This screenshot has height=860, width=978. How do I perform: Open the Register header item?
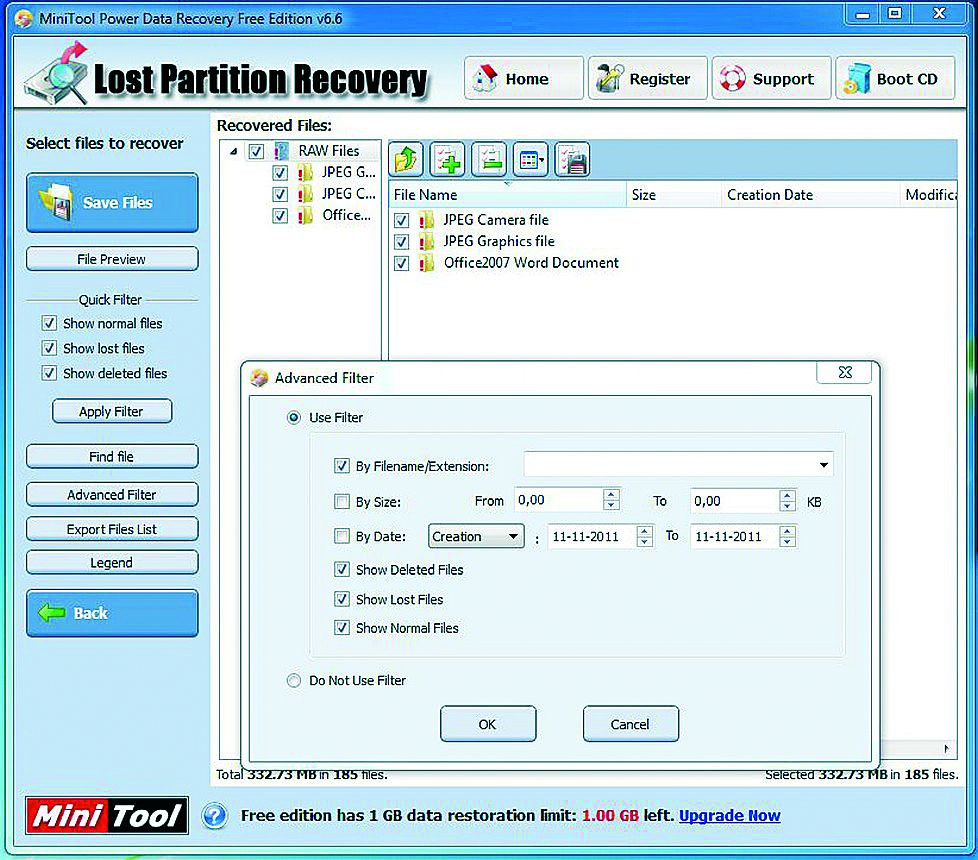coord(648,79)
